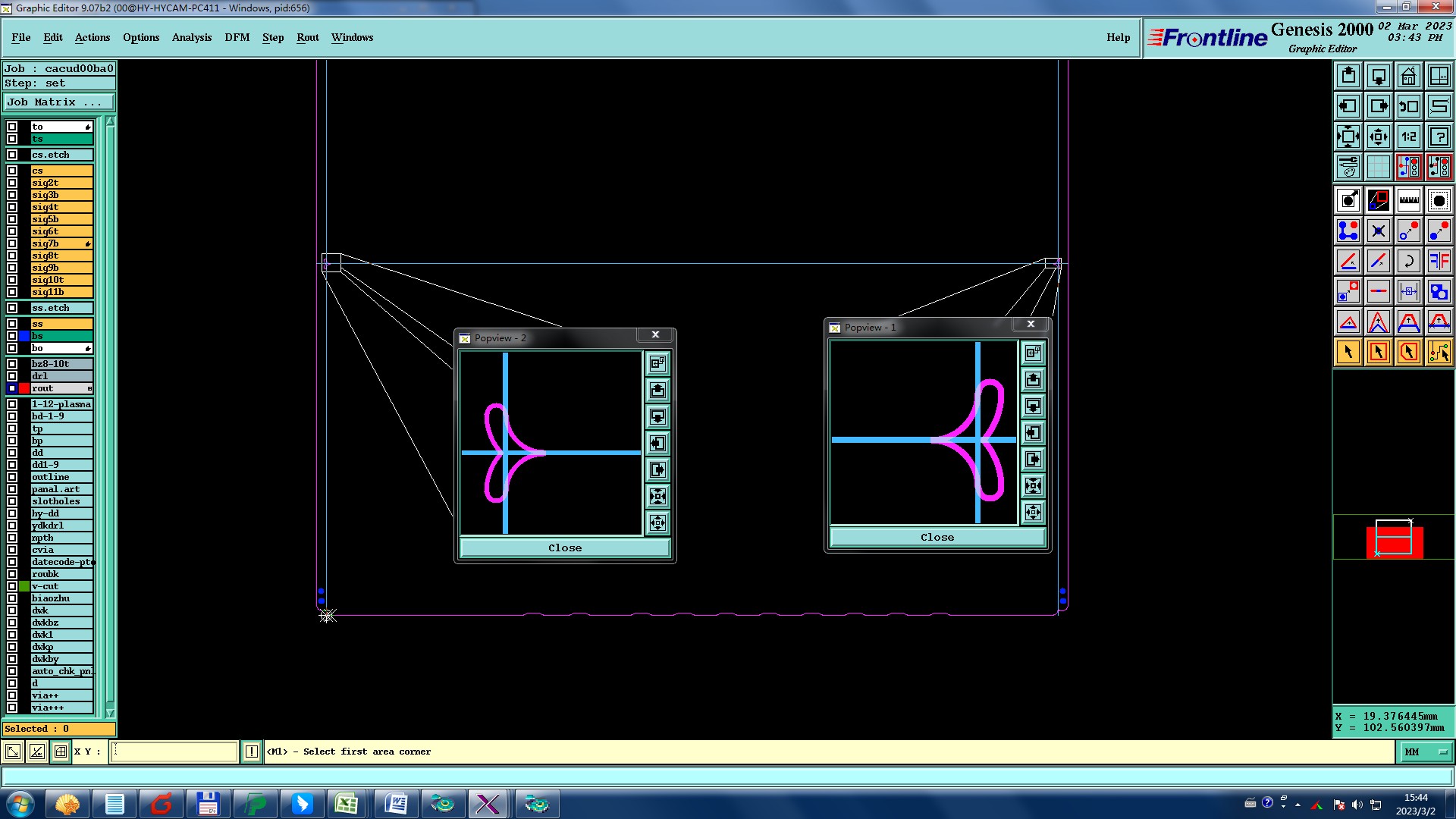The width and height of the screenshot is (1456, 819).
Task: Click the red rout layer color swatch
Action: coord(24,388)
